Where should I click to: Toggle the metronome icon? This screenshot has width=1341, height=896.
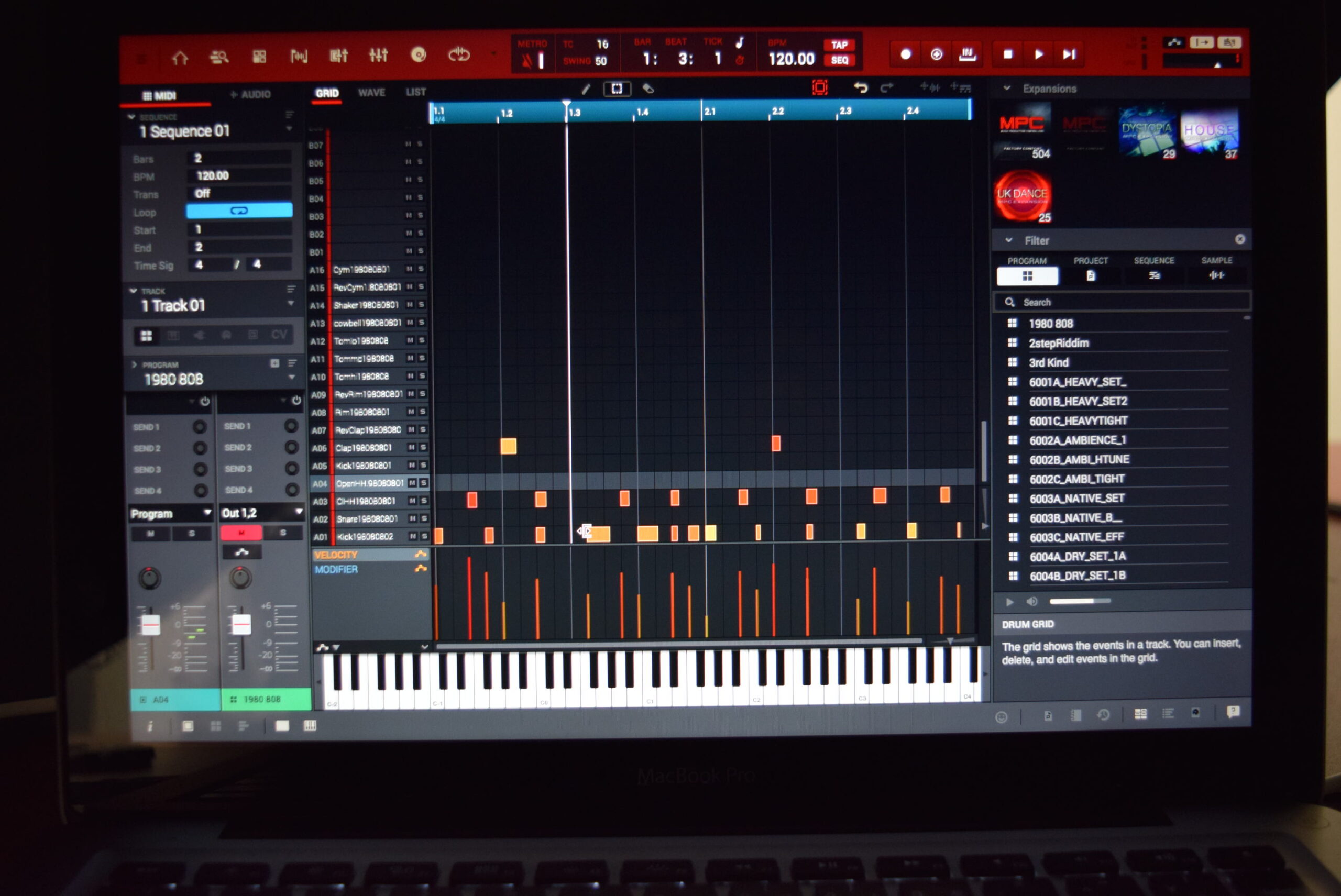coord(526,60)
